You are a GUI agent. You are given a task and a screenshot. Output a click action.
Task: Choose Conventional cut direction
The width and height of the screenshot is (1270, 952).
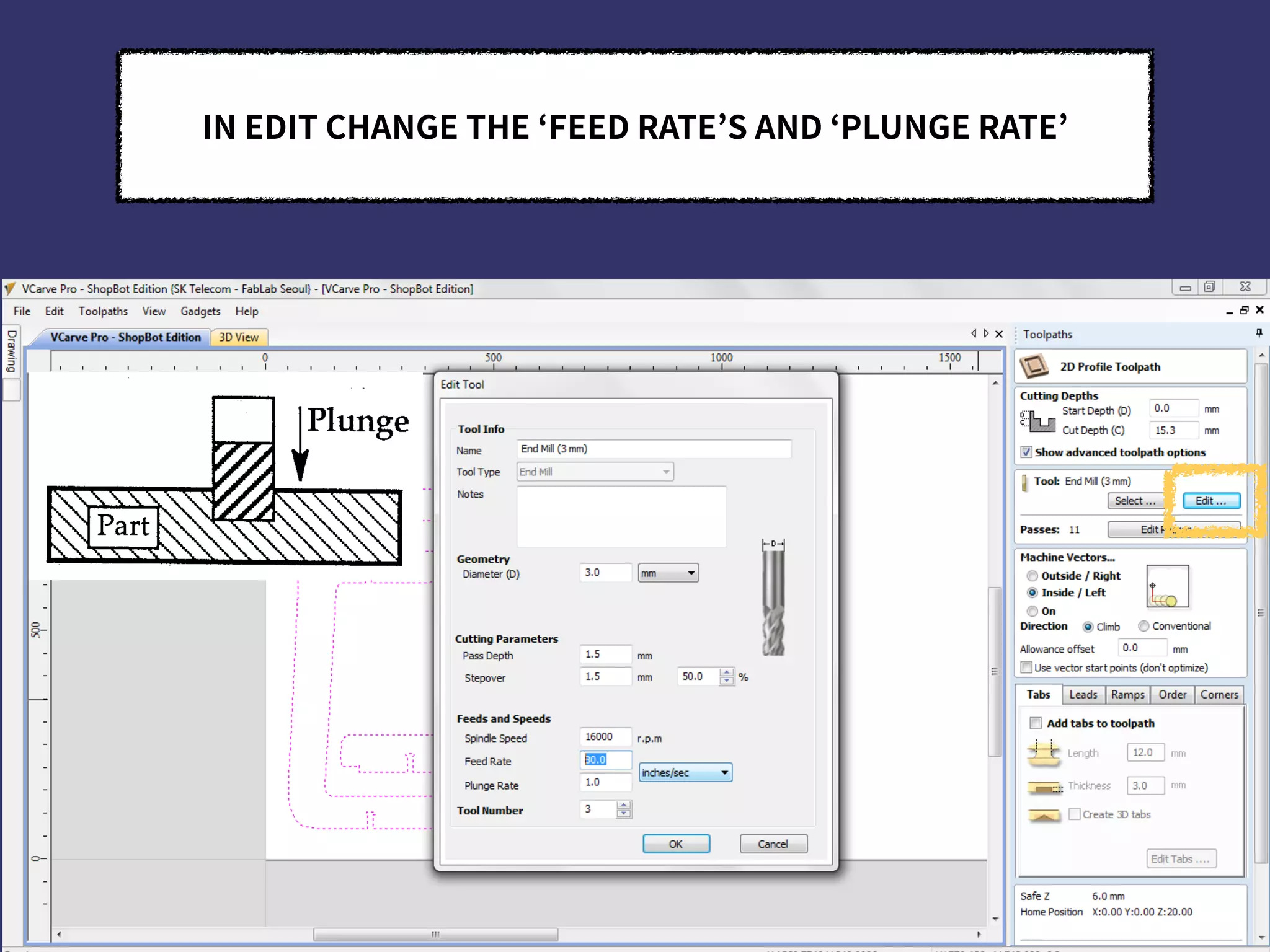click(x=1143, y=626)
